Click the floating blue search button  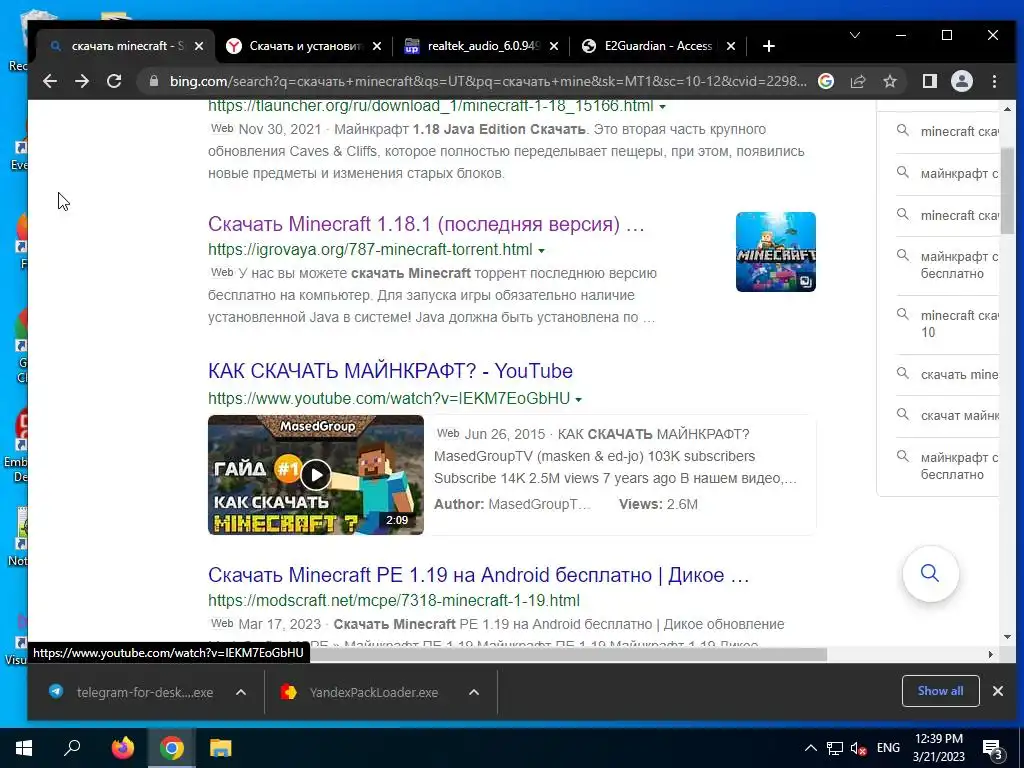930,573
